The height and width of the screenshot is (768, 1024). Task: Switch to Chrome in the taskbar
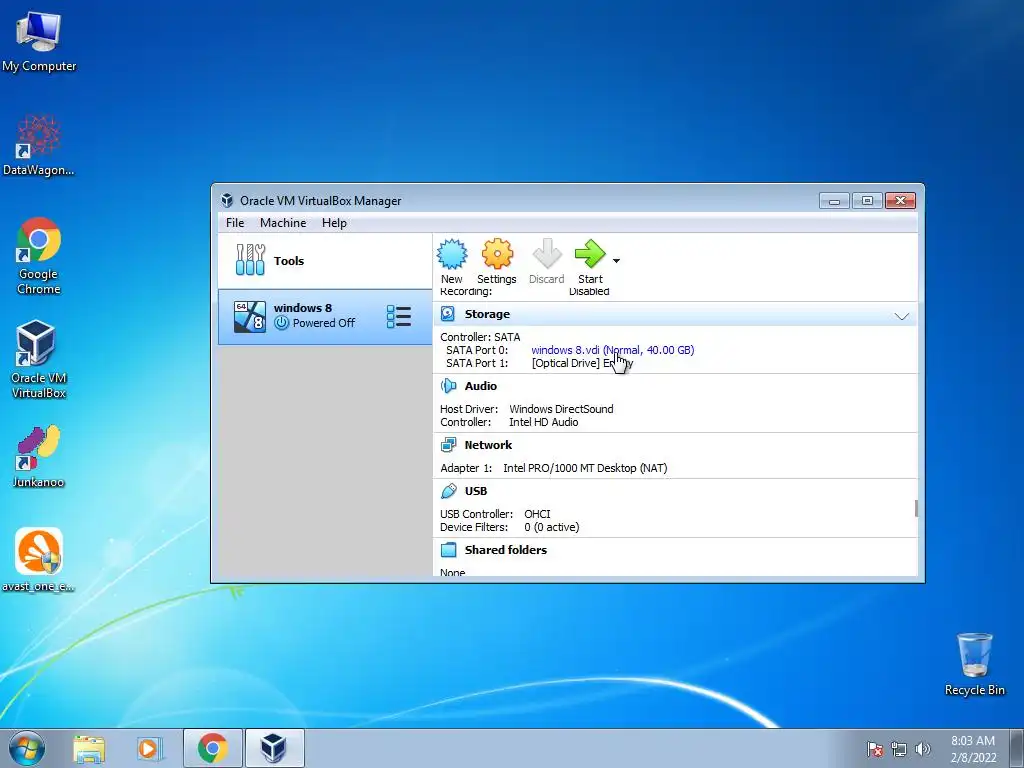[212, 748]
